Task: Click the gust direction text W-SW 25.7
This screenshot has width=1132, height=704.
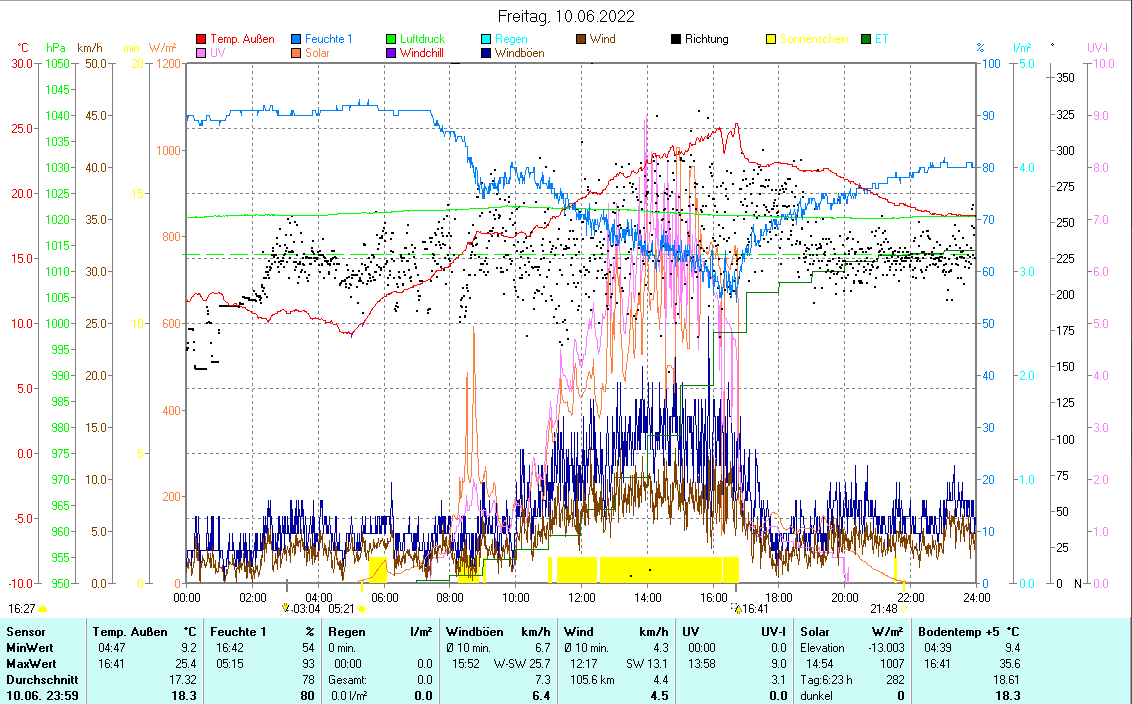Action: [x=522, y=664]
